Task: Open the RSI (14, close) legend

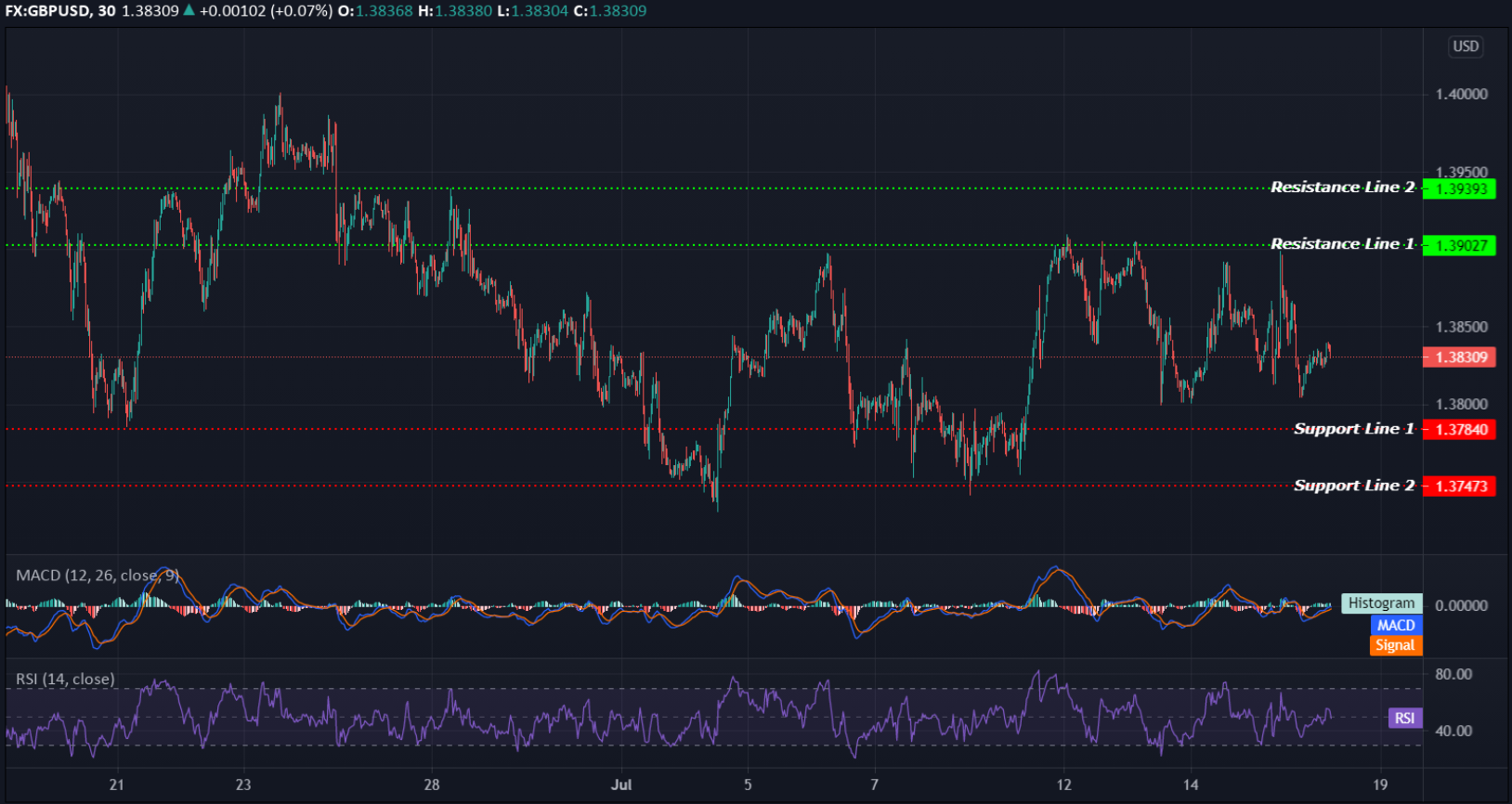Action: [65, 680]
